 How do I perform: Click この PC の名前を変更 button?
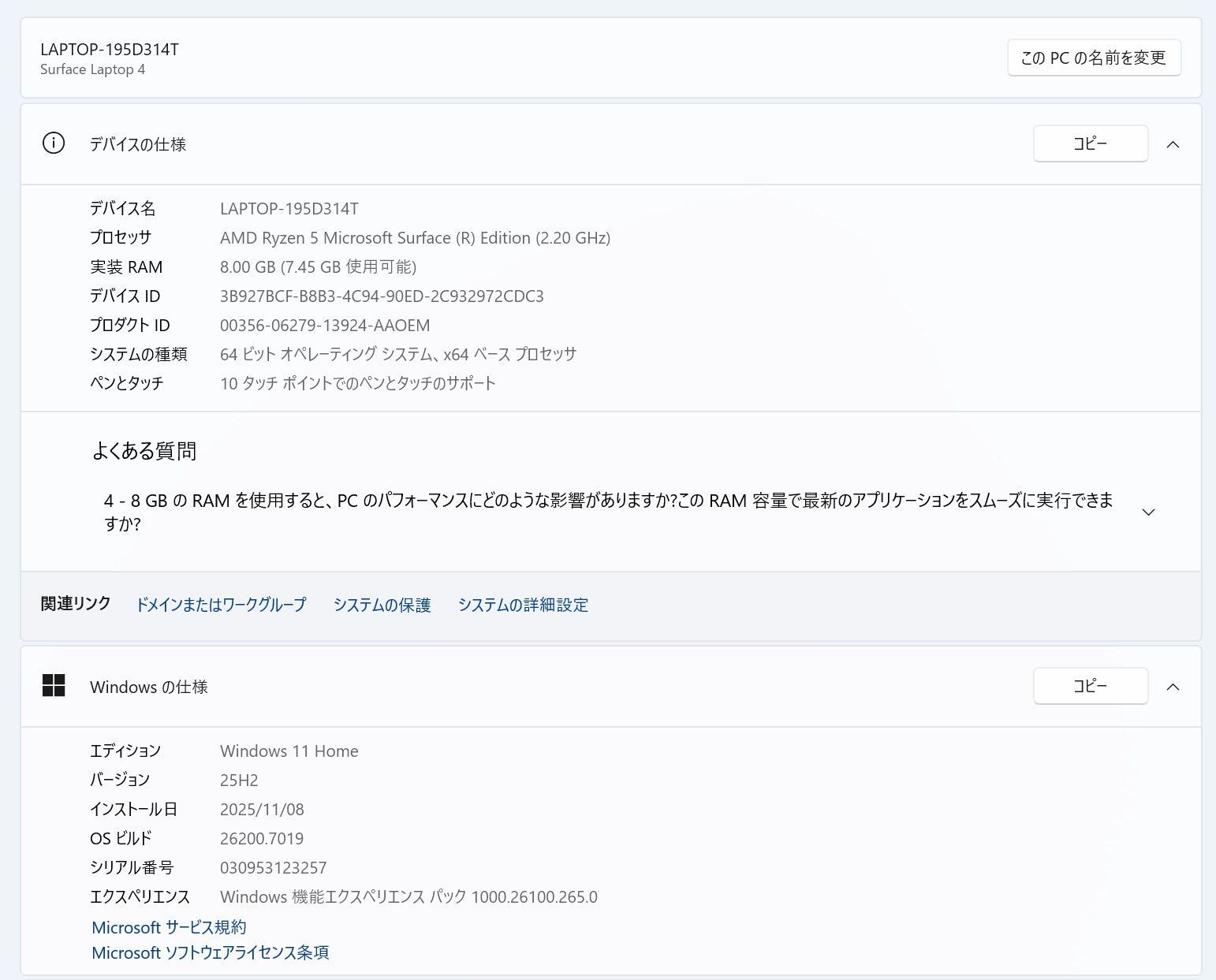point(1093,58)
